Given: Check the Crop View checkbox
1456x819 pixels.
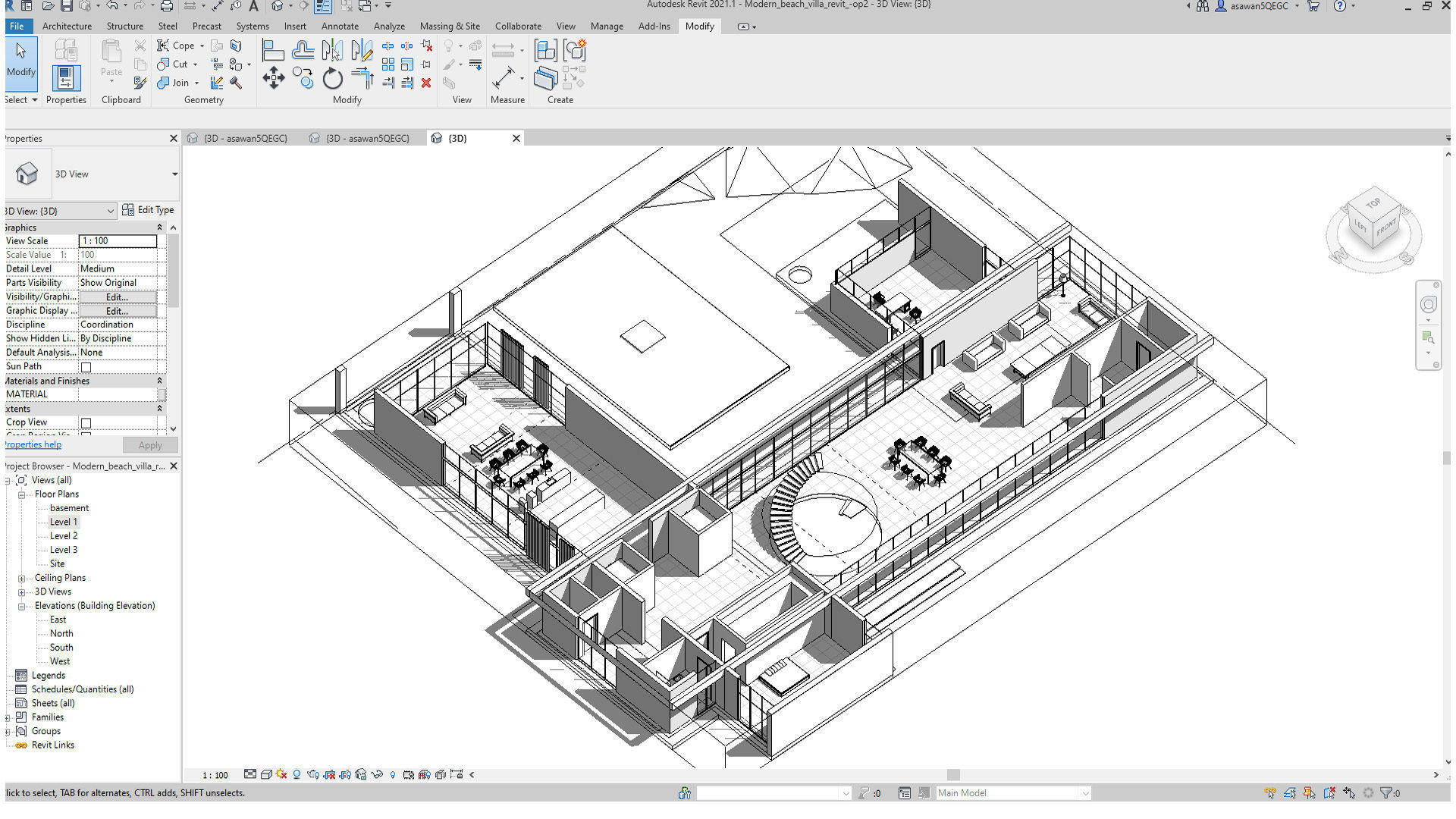Looking at the screenshot, I should click(86, 423).
